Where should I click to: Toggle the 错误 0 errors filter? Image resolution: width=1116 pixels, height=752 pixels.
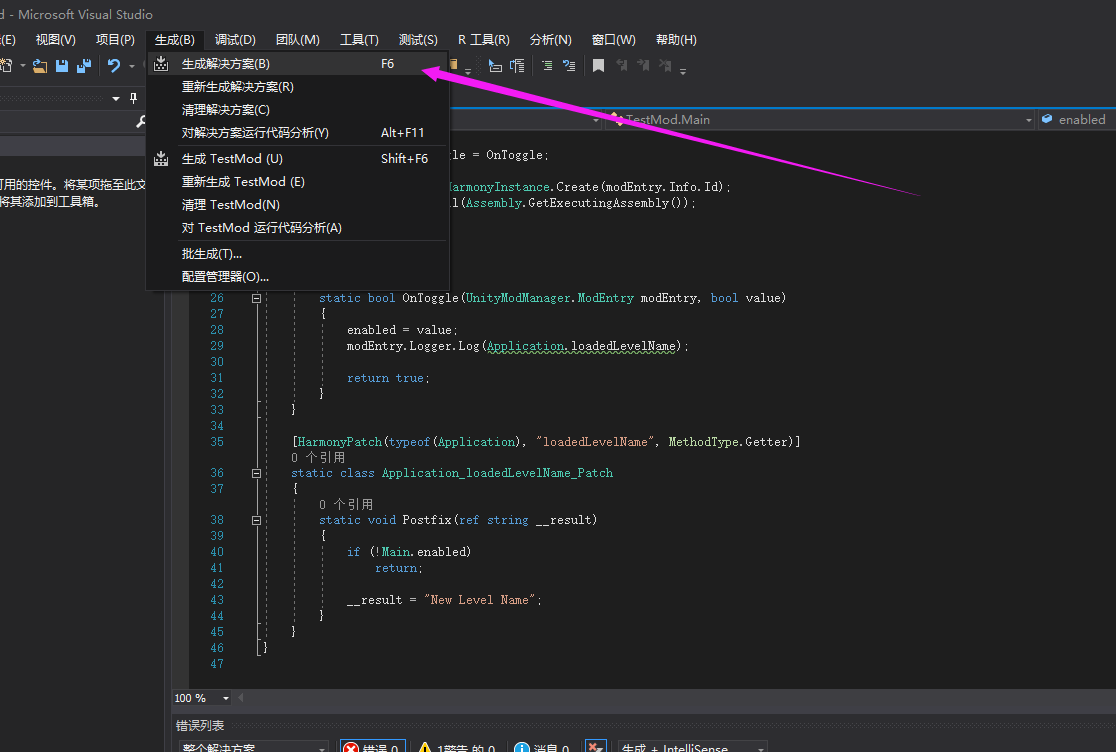click(x=372, y=746)
